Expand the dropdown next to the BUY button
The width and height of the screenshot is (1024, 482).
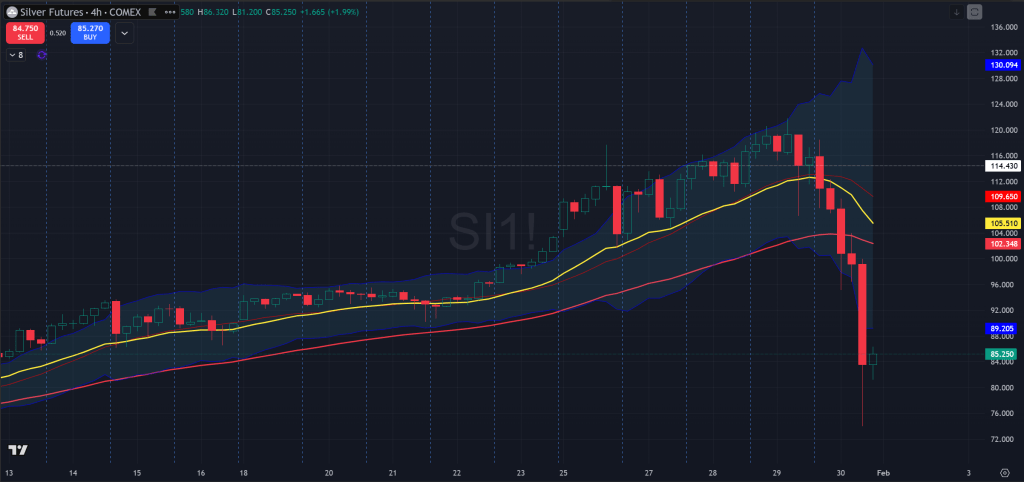coord(124,33)
